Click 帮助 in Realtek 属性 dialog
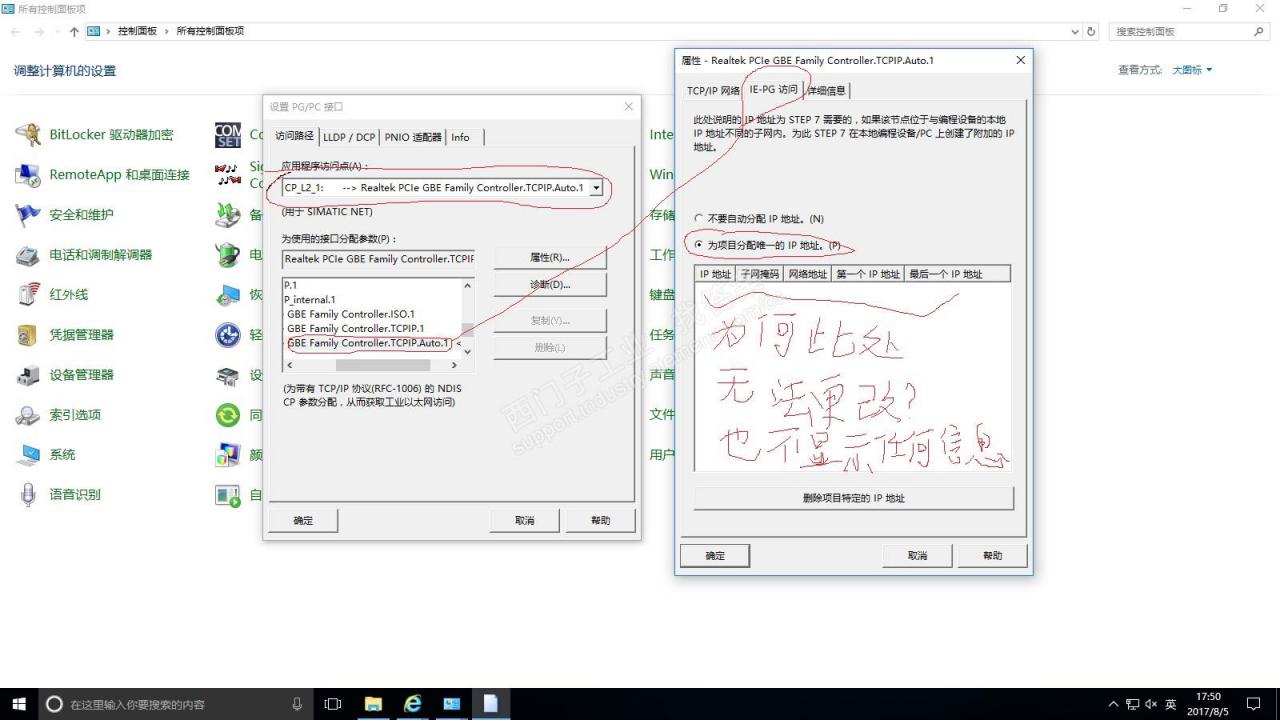This screenshot has height=720, width=1280. coord(992,555)
